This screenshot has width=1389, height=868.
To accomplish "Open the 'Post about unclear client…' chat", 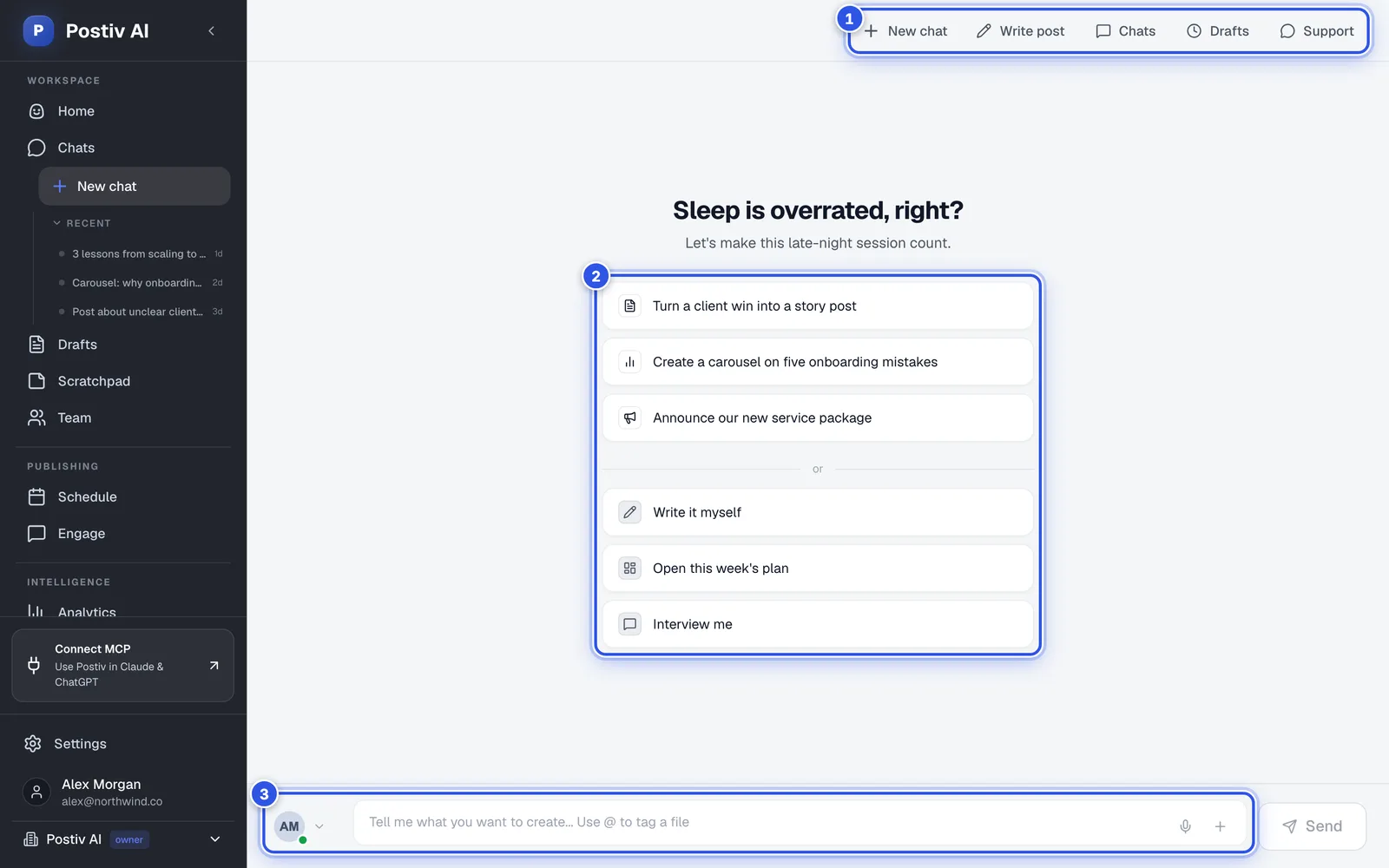I will (139, 312).
